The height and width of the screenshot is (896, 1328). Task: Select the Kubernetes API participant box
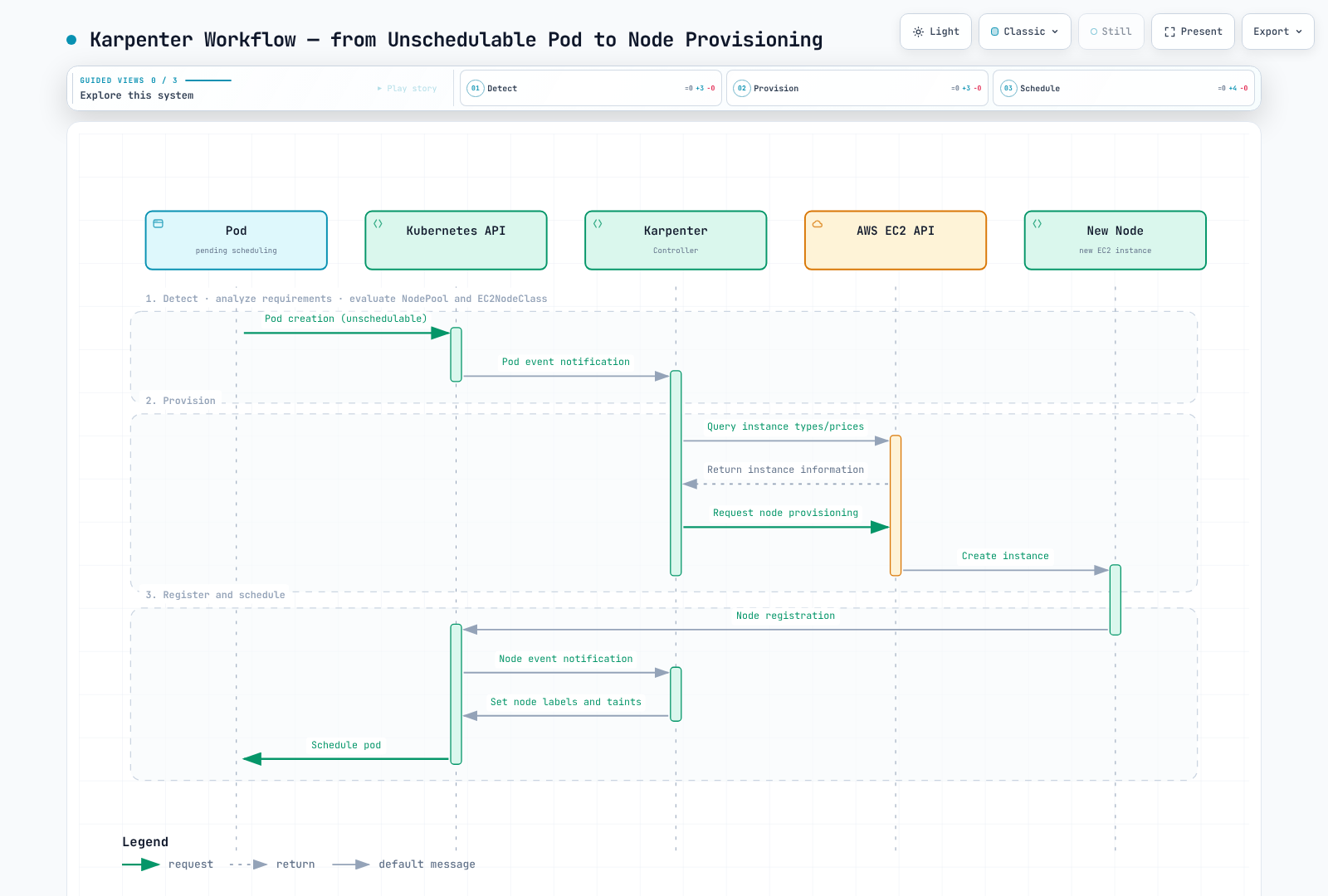pyautogui.click(x=456, y=241)
